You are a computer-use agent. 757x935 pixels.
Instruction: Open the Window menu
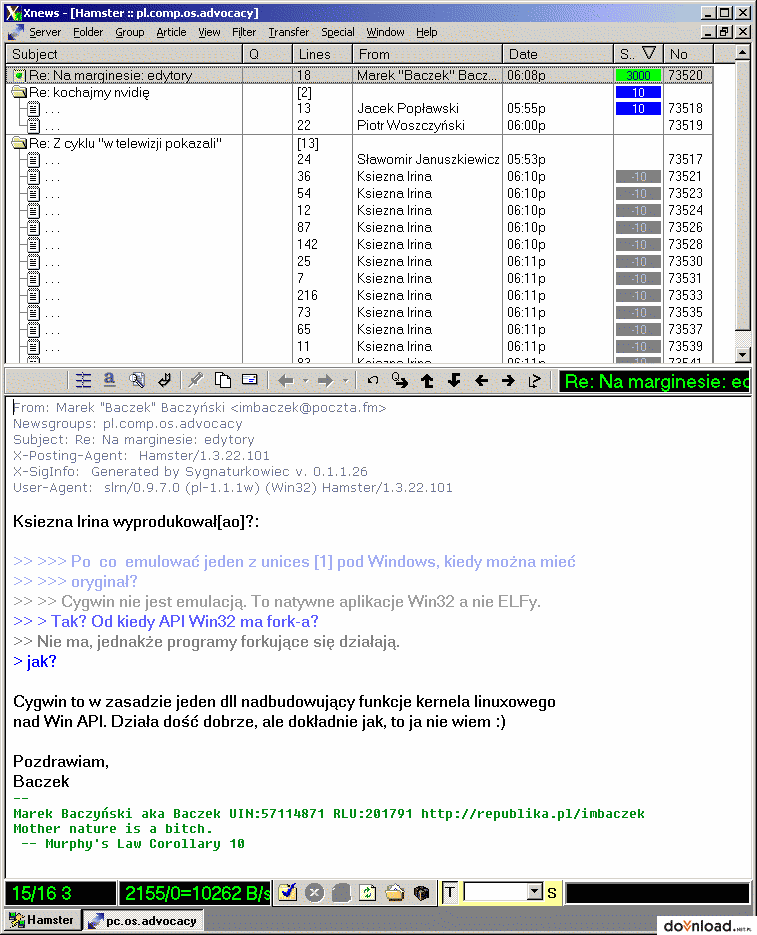coord(385,32)
